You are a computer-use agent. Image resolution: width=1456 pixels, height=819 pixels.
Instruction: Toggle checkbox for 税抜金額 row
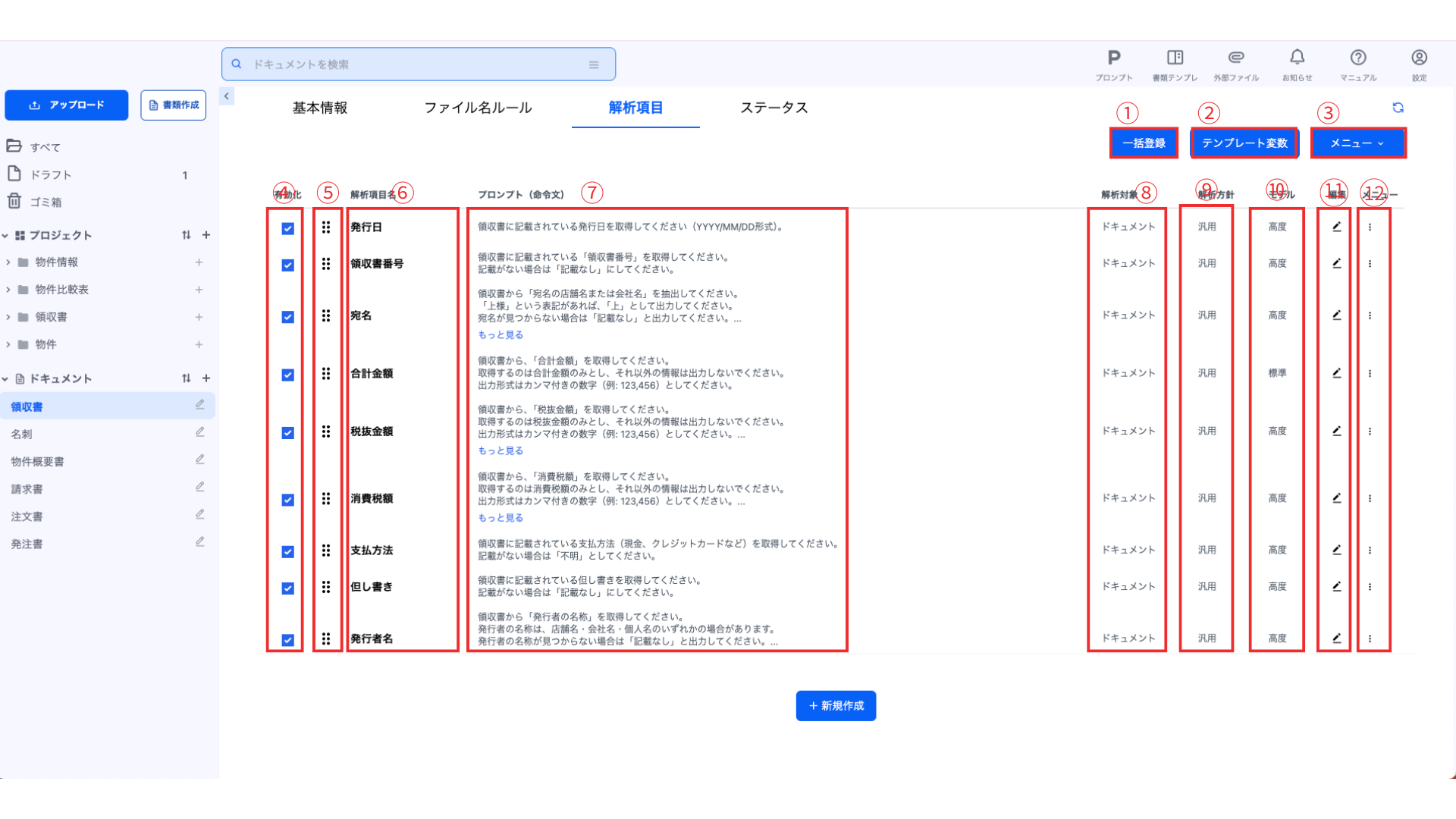coord(287,432)
